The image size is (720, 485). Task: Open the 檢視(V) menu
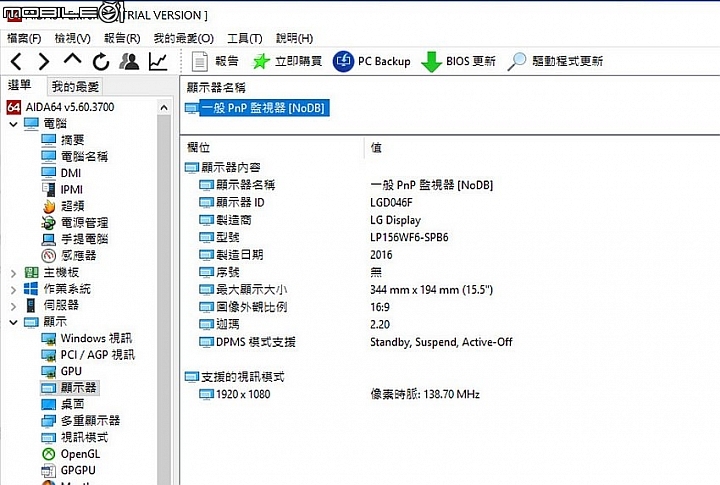[73, 38]
